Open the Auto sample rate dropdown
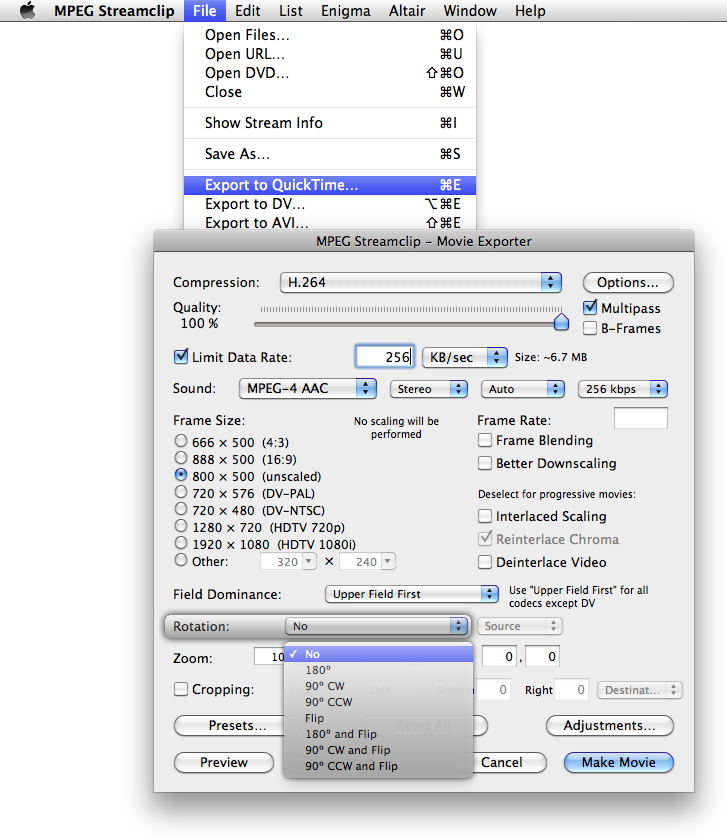Viewport: 727px width, 840px height. (522, 389)
